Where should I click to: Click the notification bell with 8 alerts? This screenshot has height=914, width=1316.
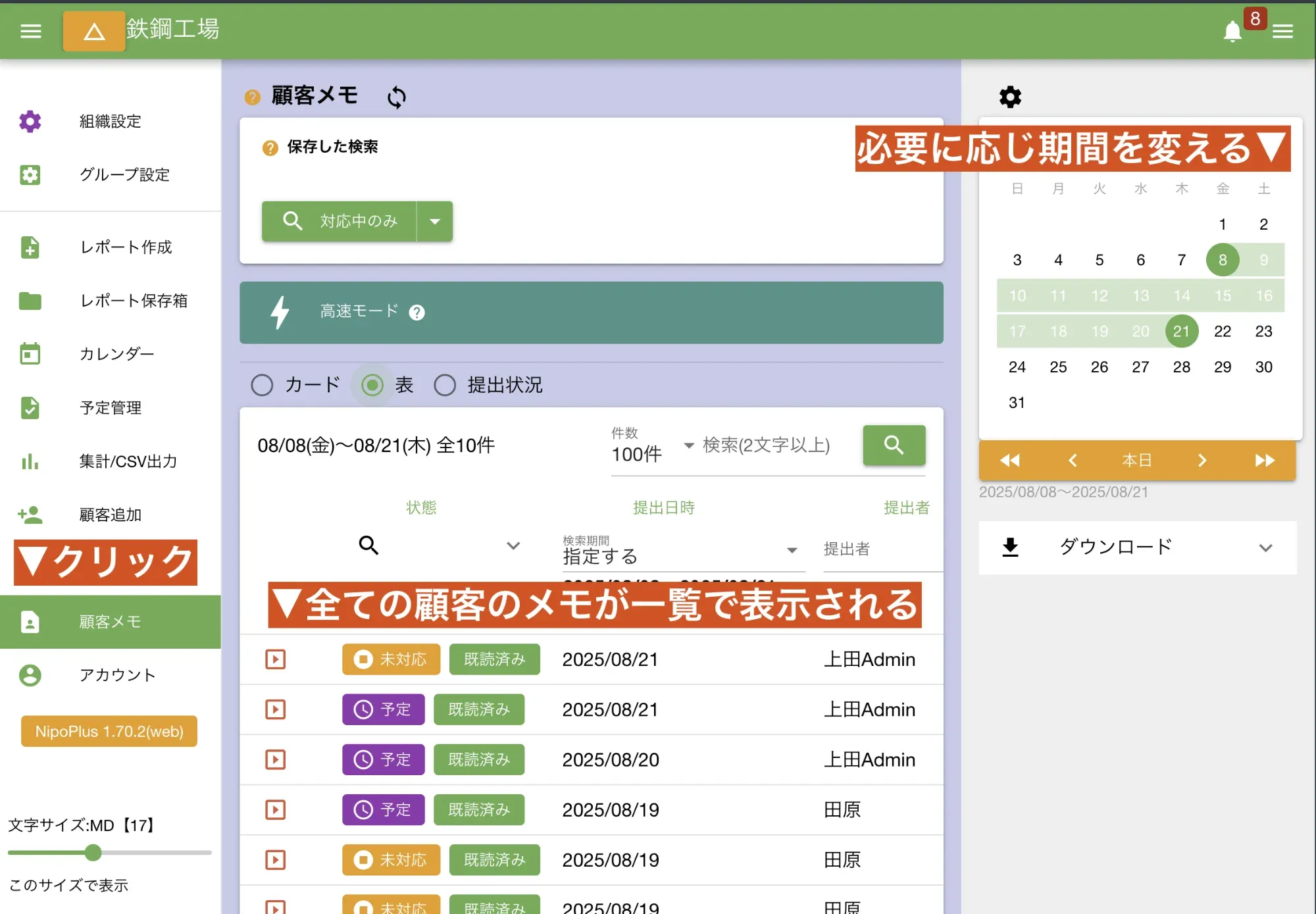coord(1232,31)
